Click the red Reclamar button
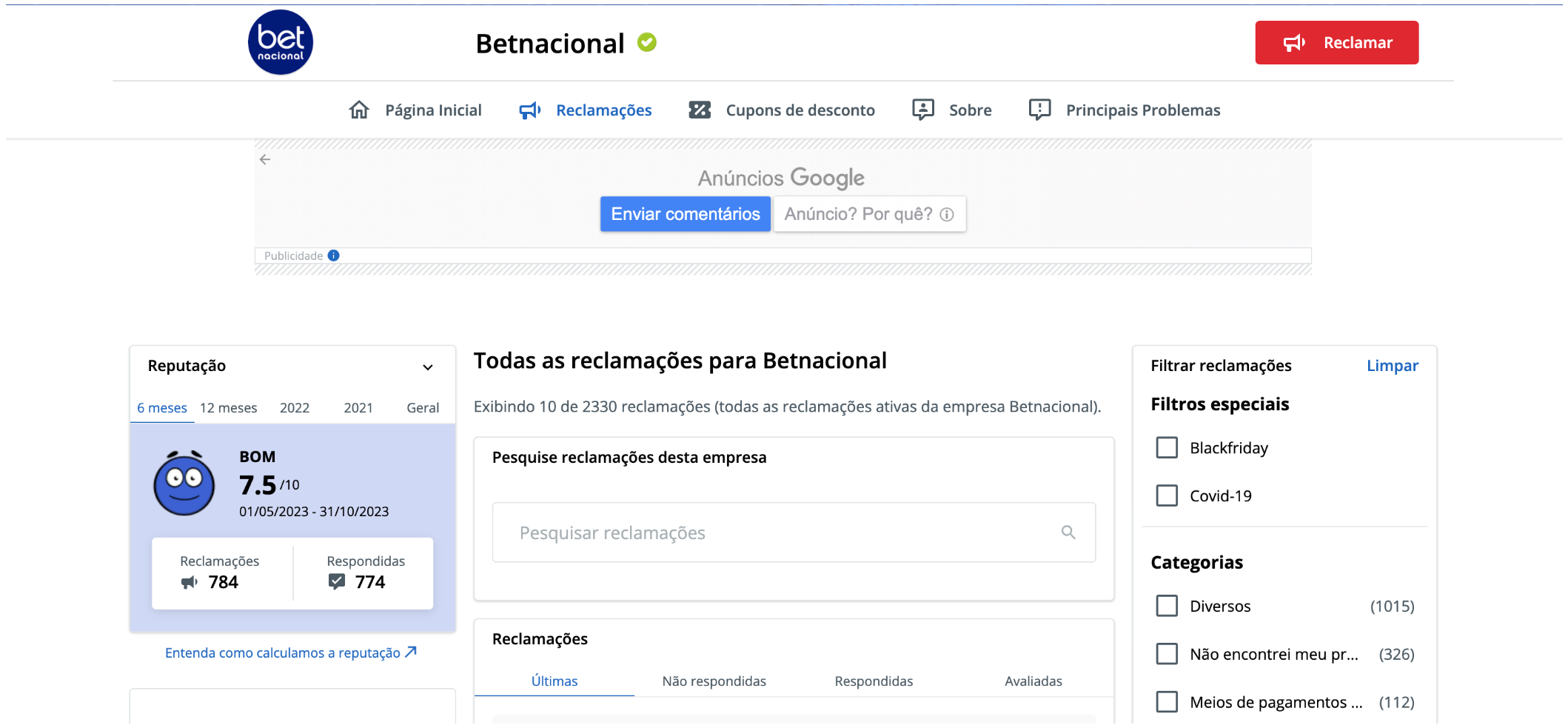 click(x=1337, y=42)
